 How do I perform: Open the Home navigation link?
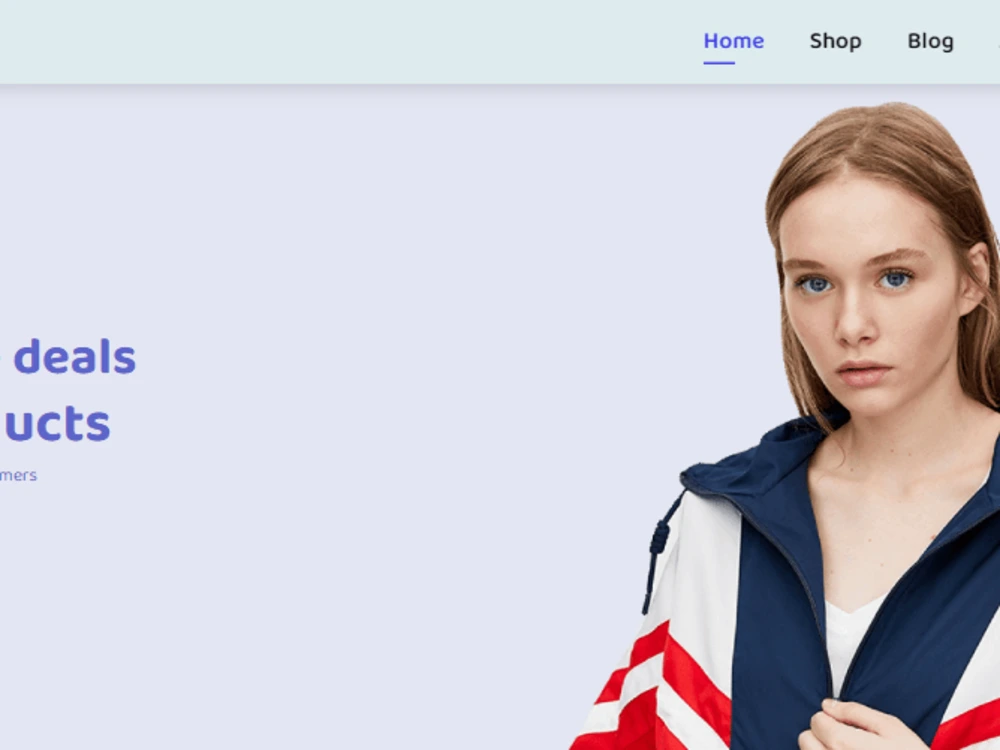tap(733, 41)
